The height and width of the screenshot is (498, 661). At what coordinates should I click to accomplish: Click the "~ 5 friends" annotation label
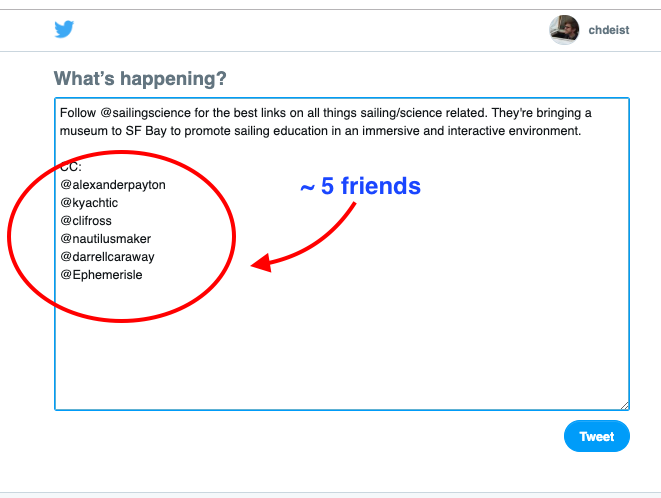pyautogui.click(x=360, y=186)
